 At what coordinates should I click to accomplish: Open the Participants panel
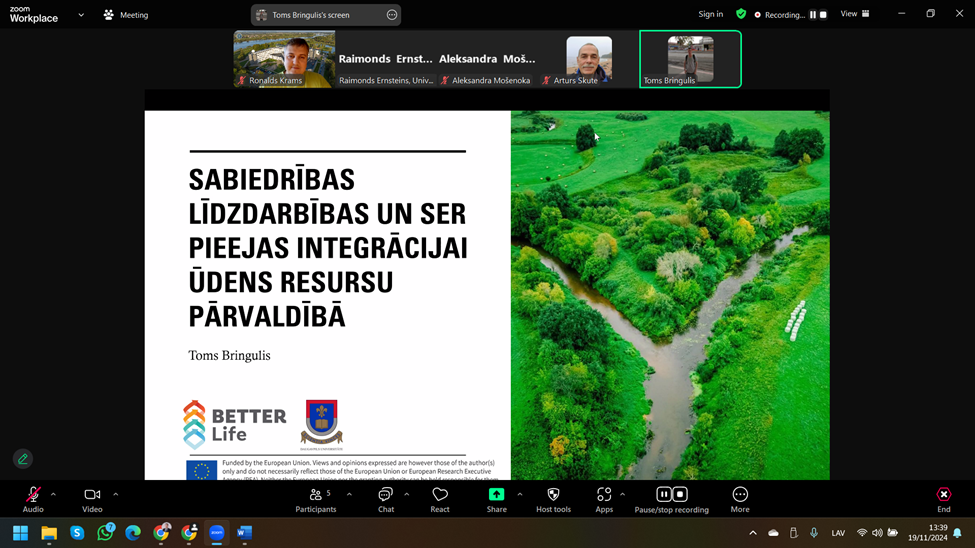coord(316,499)
